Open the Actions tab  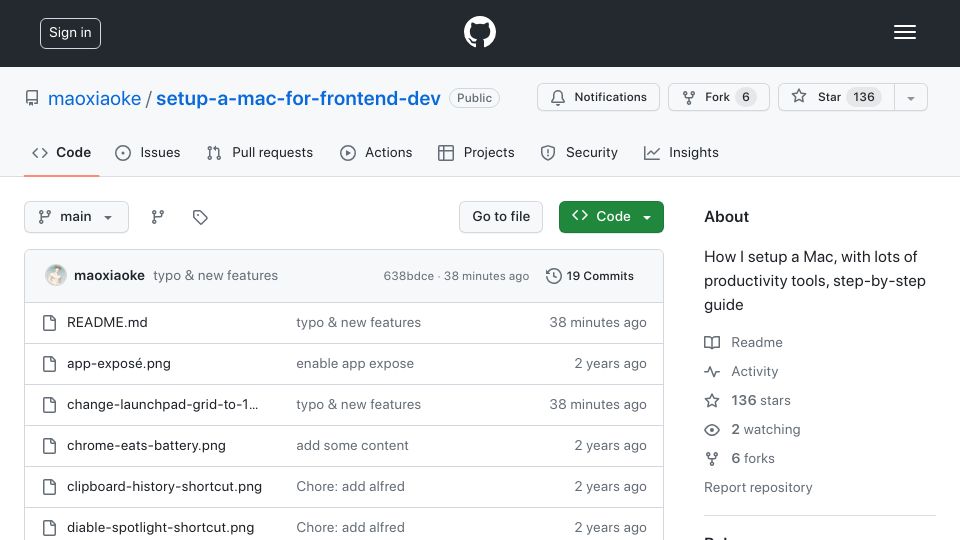(376, 152)
